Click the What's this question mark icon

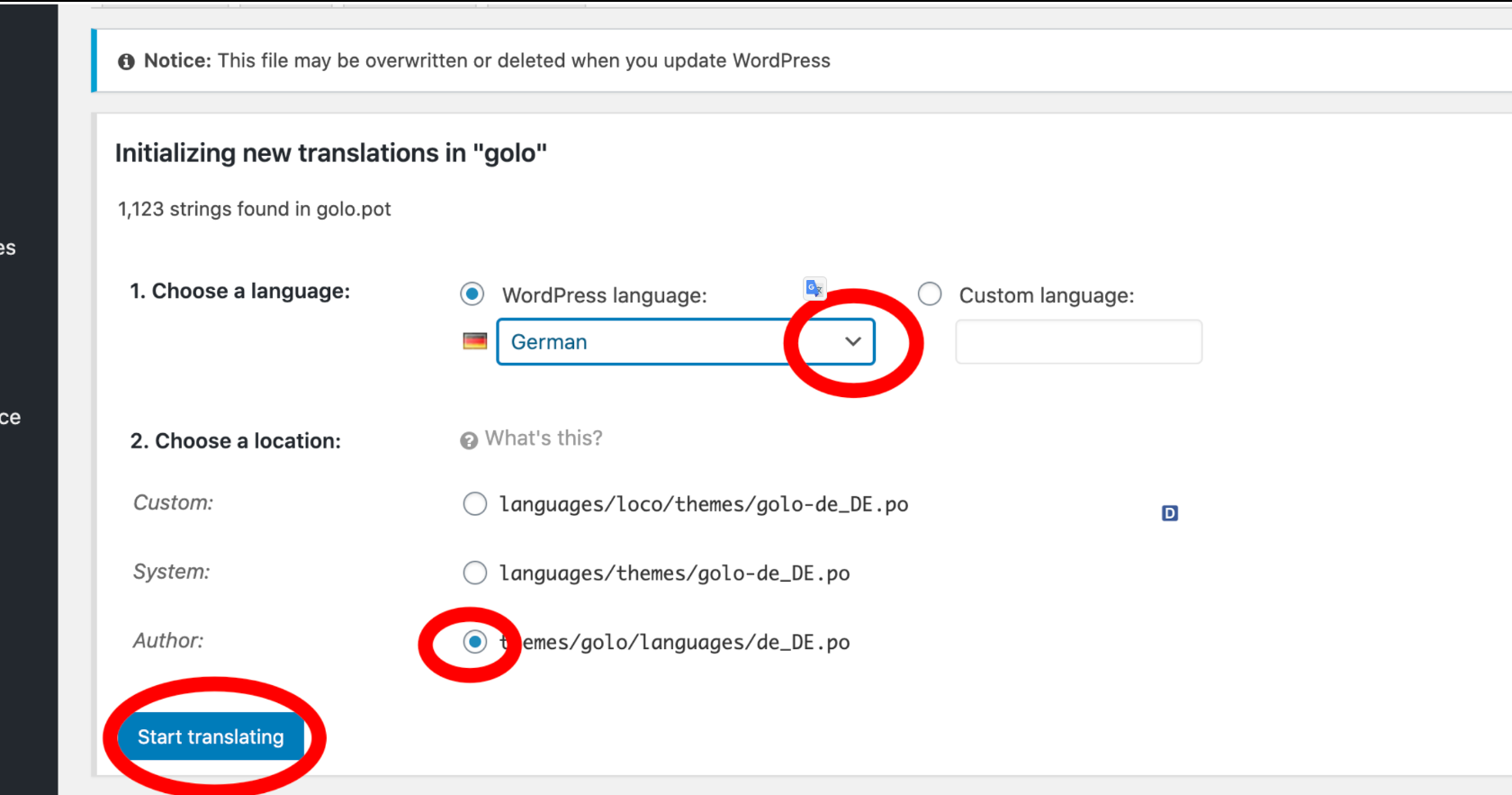point(469,440)
